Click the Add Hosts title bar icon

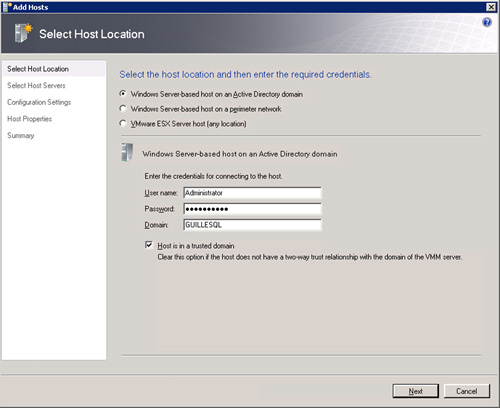(7, 7)
